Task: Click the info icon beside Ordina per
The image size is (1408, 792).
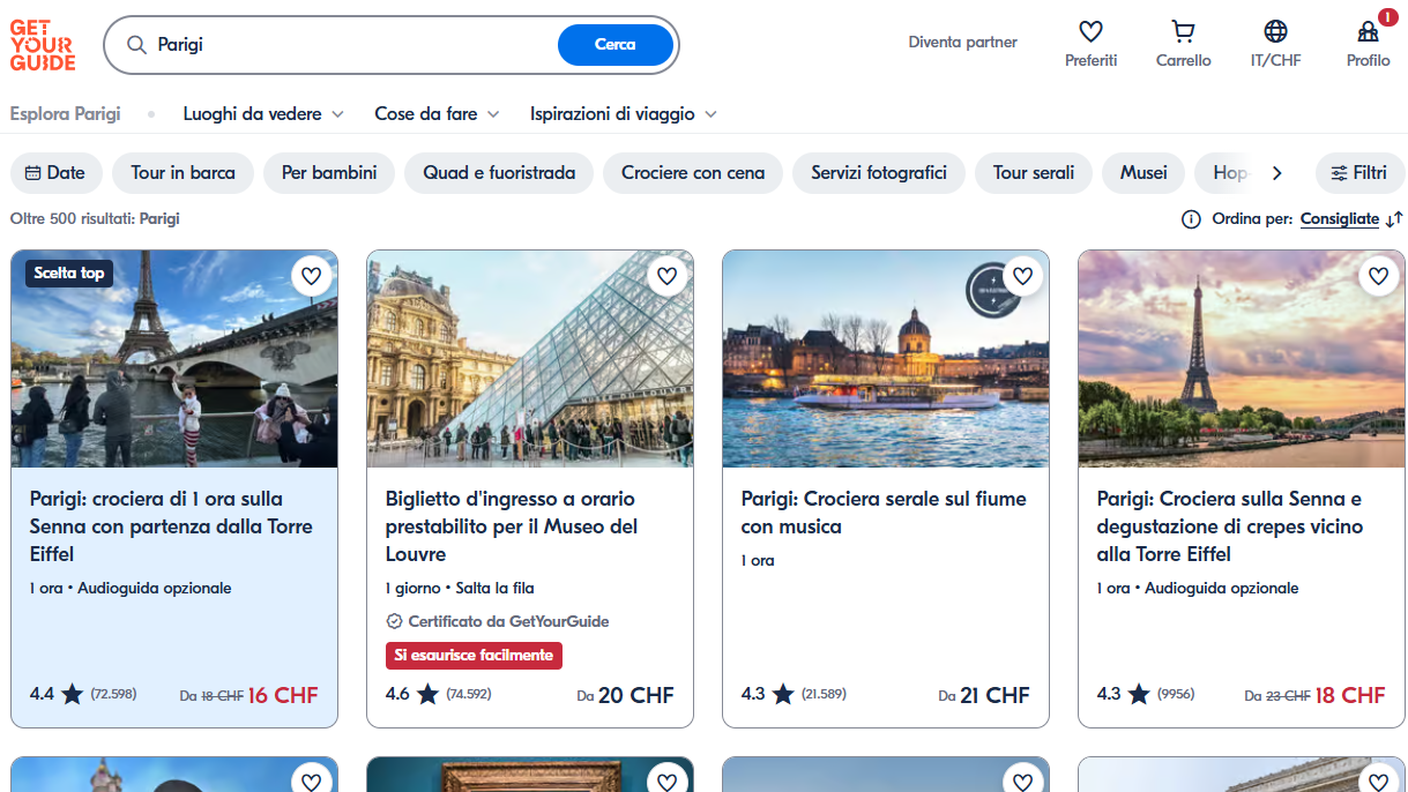Action: (1191, 219)
